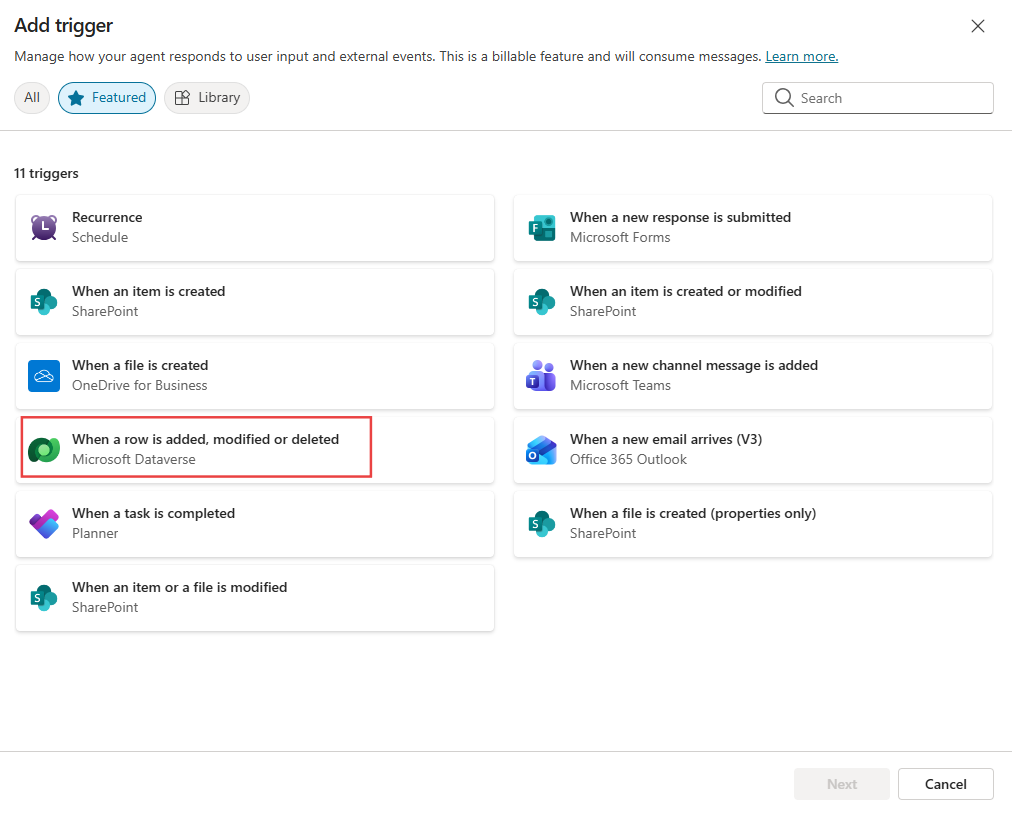
Task: Choose 'When a new email arrives (V3)'
Action: pyautogui.click(x=753, y=450)
